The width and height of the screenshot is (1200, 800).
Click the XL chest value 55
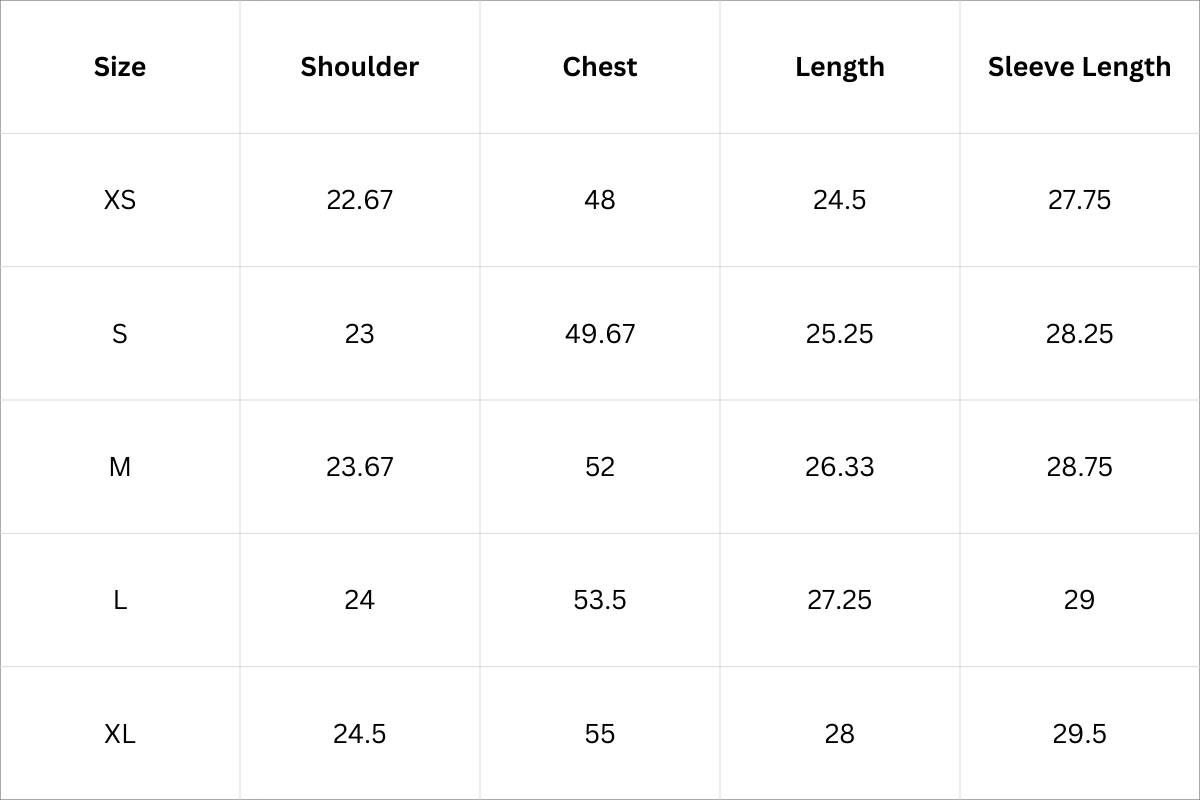click(x=600, y=734)
